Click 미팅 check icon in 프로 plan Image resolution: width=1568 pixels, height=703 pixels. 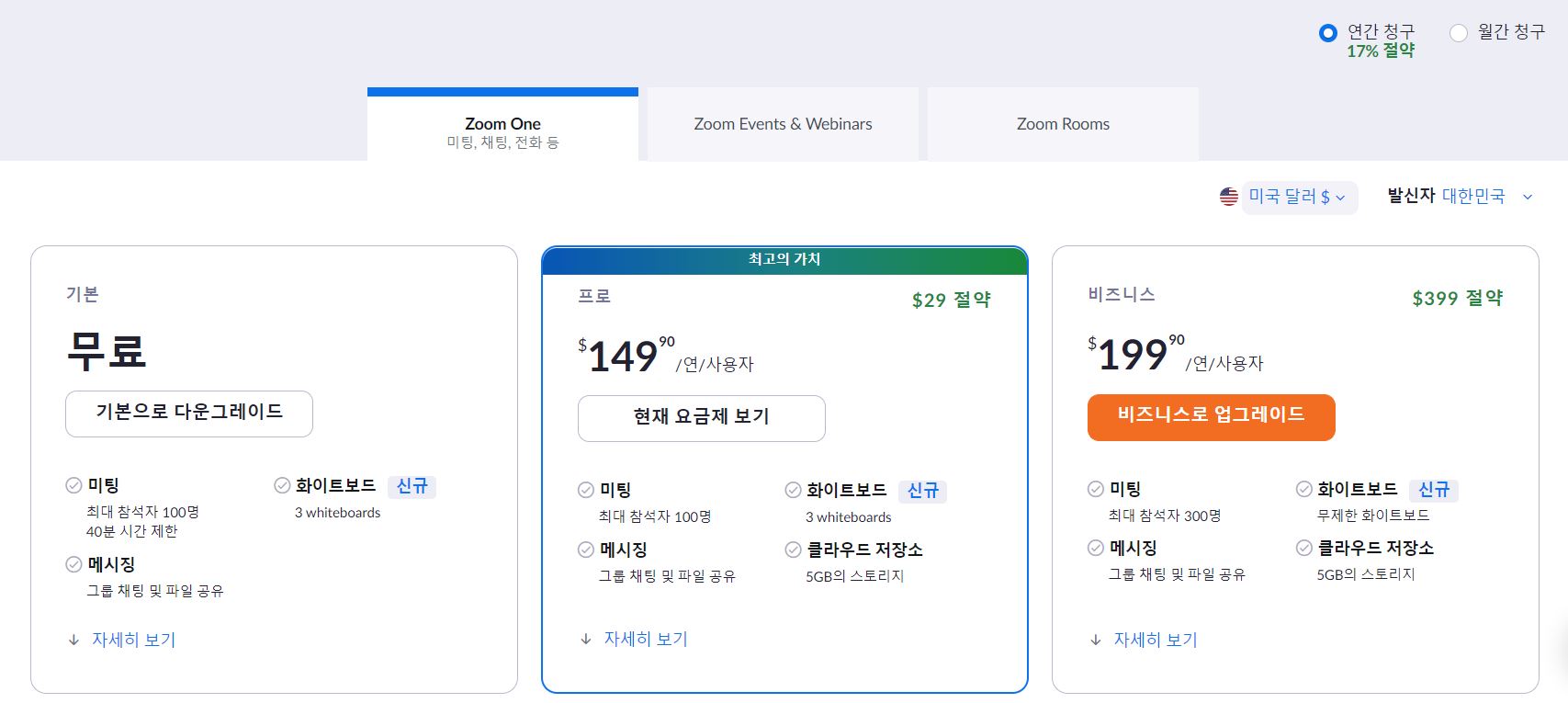click(586, 490)
